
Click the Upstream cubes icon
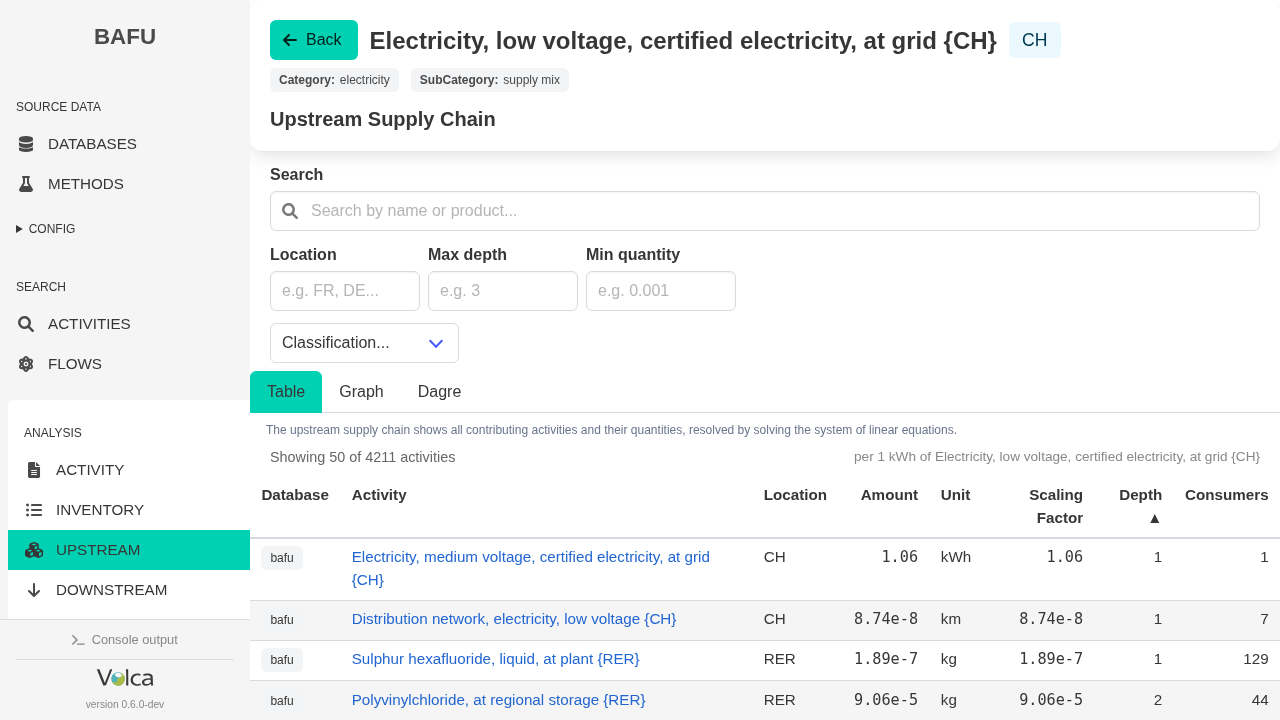pyautogui.click(x=34, y=550)
